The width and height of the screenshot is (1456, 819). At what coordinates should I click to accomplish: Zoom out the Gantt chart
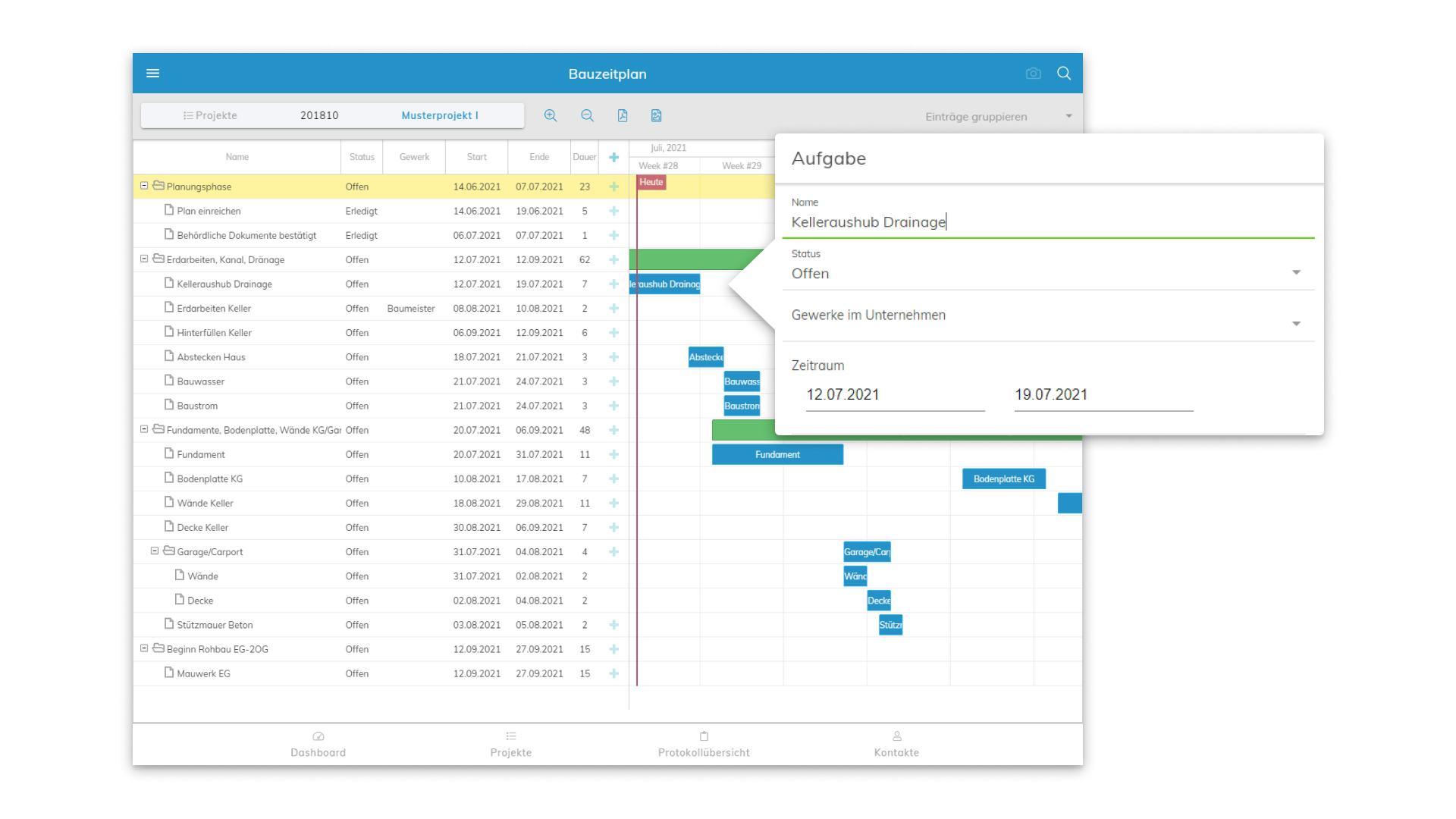[587, 116]
